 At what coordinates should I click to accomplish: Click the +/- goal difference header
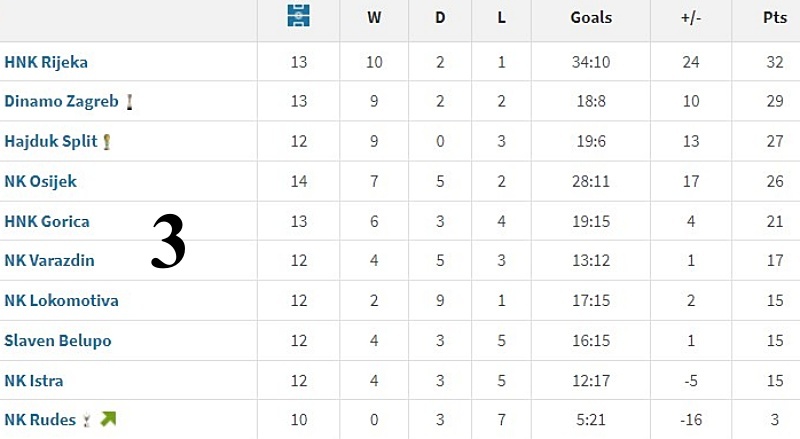pyautogui.click(x=691, y=17)
